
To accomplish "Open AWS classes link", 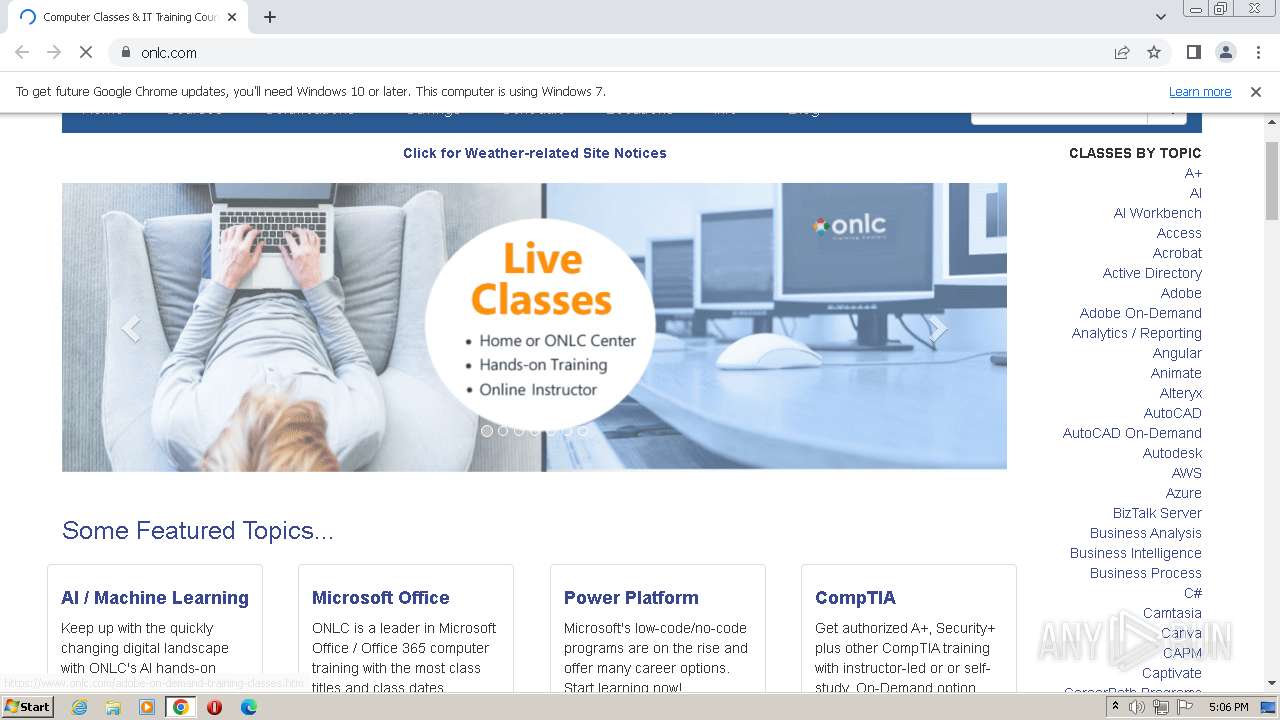I will 1187,473.
